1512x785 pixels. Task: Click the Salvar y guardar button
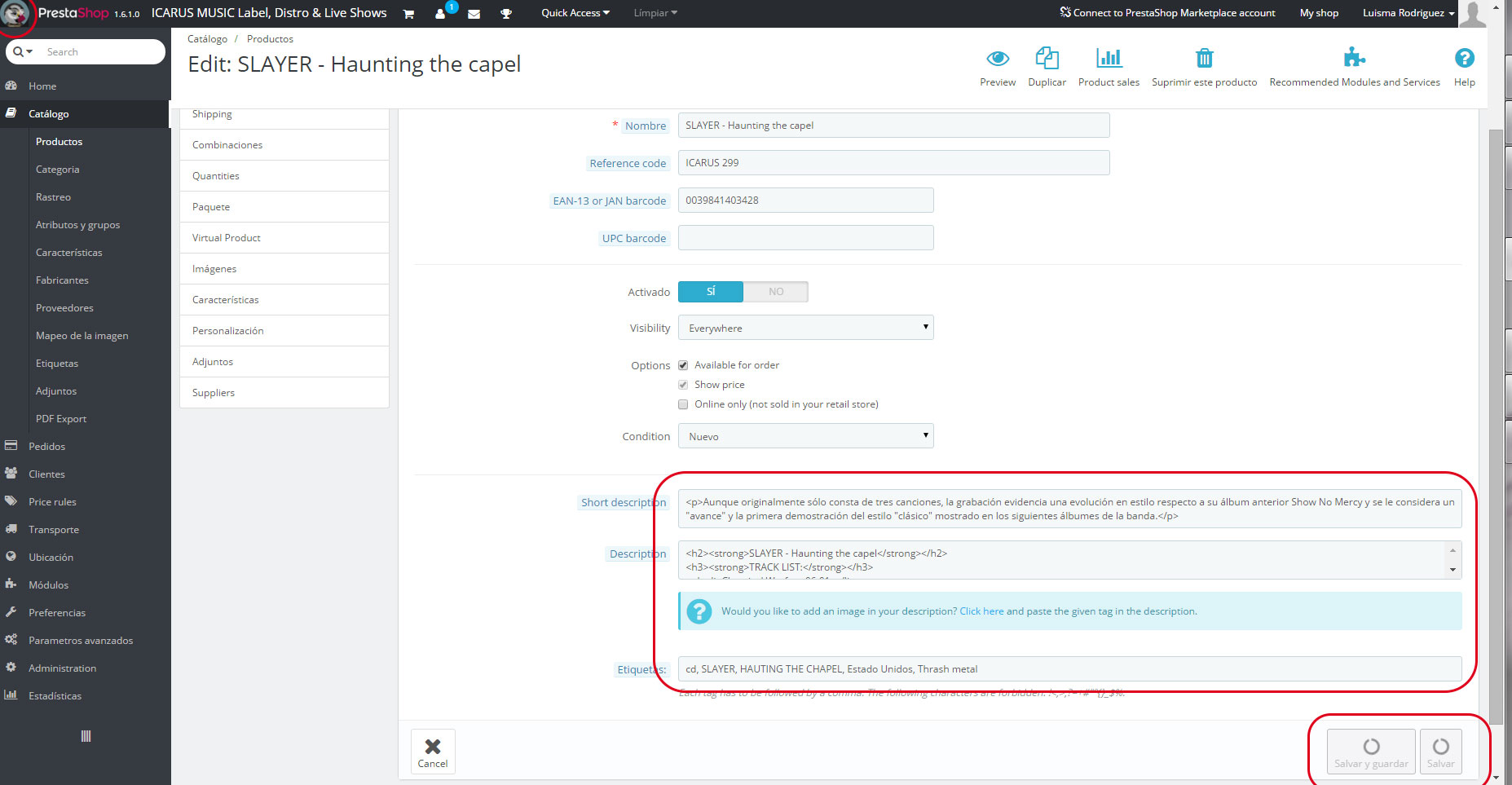(x=1371, y=752)
